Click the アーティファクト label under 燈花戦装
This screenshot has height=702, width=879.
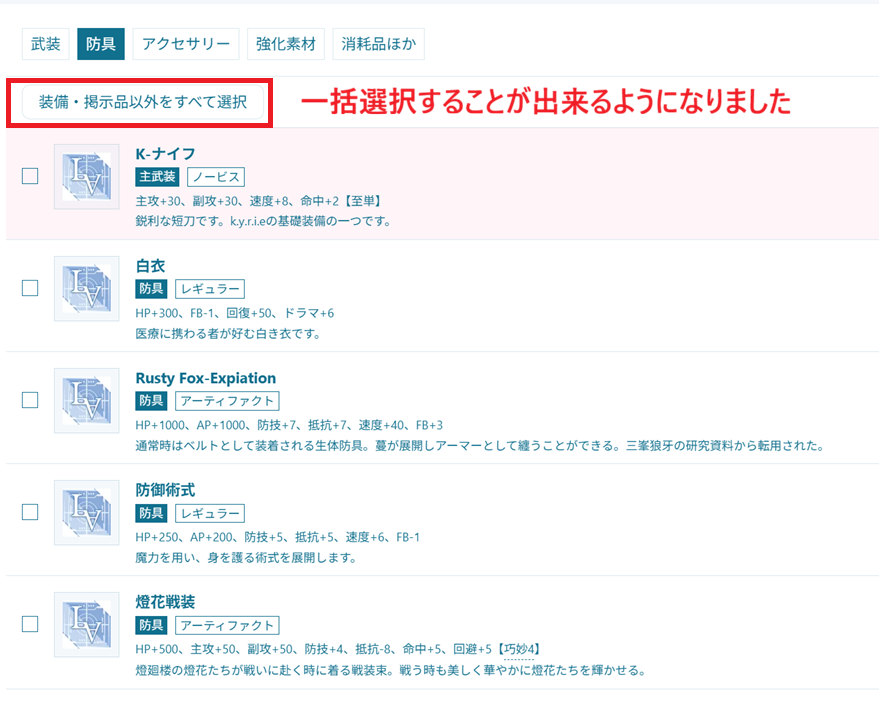(x=227, y=626)
